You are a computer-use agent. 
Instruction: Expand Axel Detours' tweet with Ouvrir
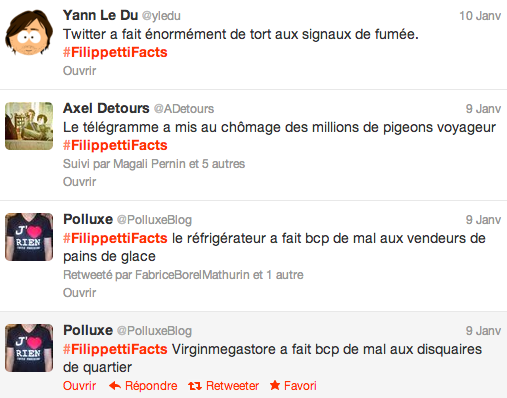click(x=80, y=182)
